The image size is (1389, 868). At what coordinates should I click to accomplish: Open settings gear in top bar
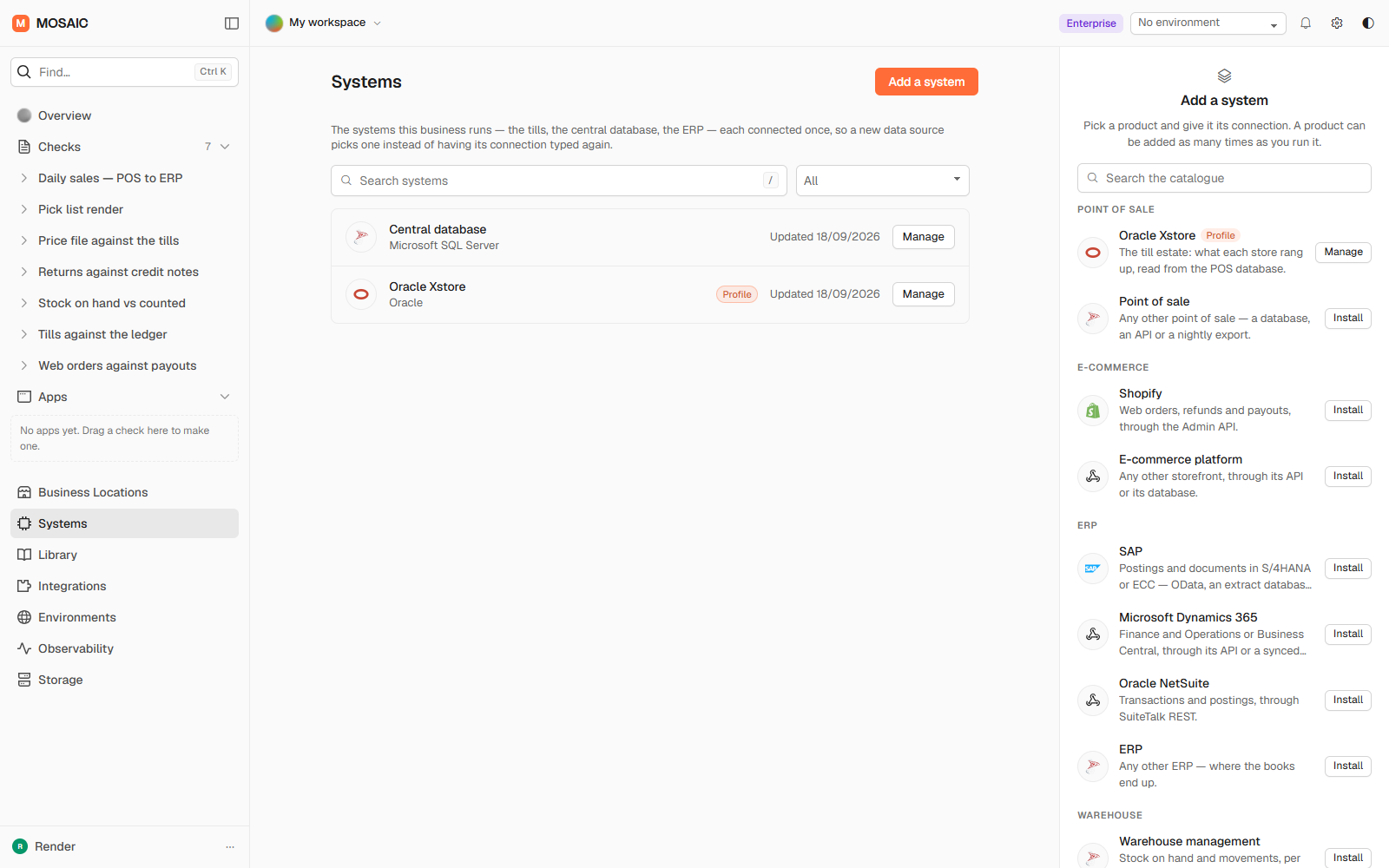coord(1337,23)
